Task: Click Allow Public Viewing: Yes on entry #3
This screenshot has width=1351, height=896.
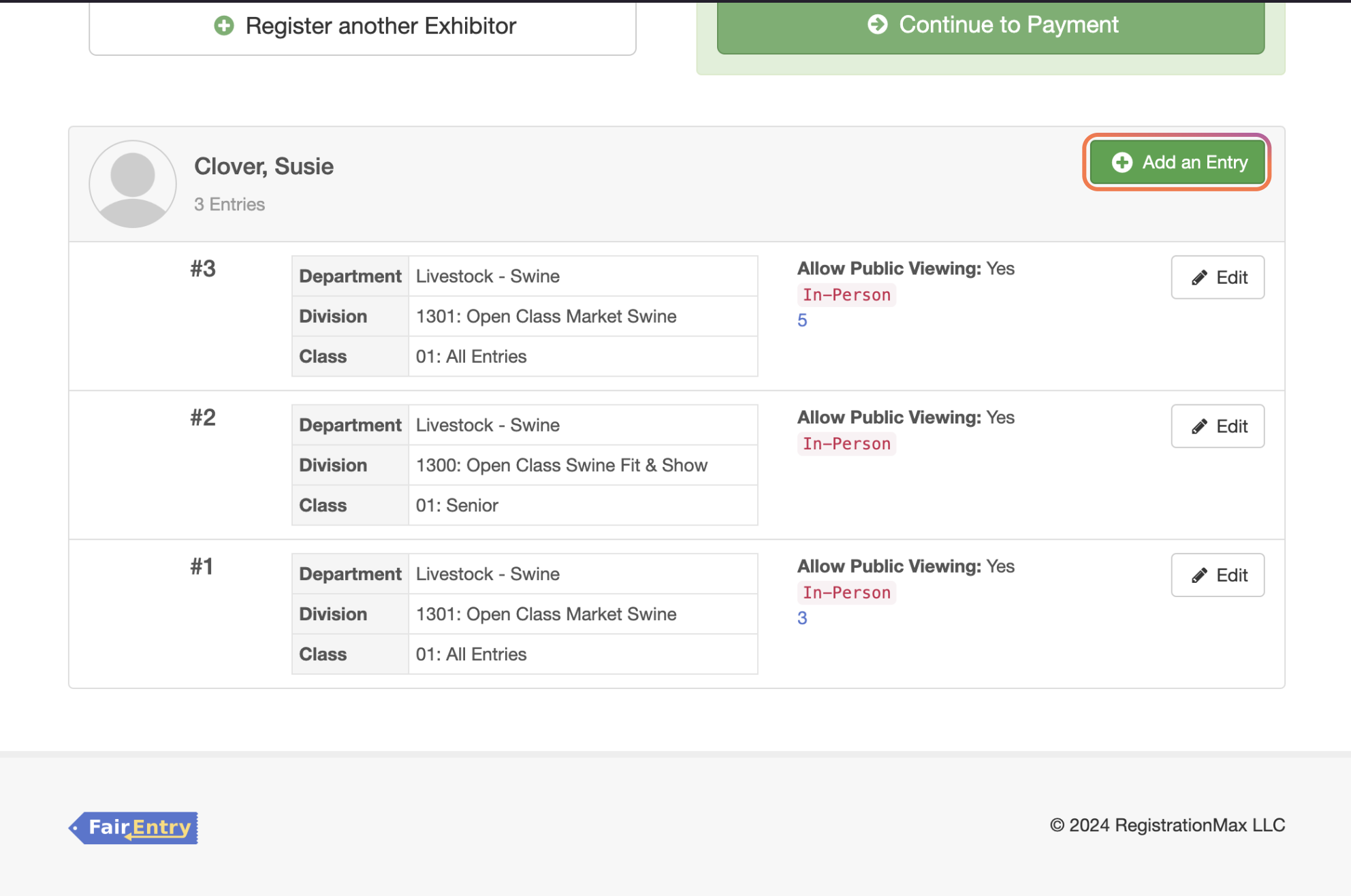Action: point(906,268)
